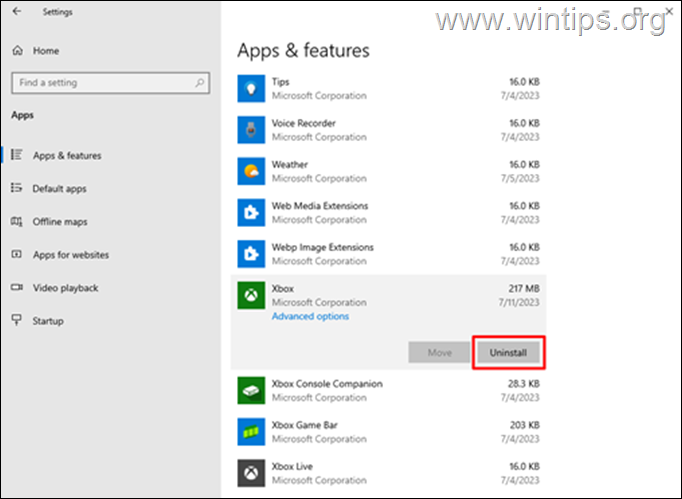
Task: Click the Apps section label in sidebar
Action: click(x=23, y=115)
